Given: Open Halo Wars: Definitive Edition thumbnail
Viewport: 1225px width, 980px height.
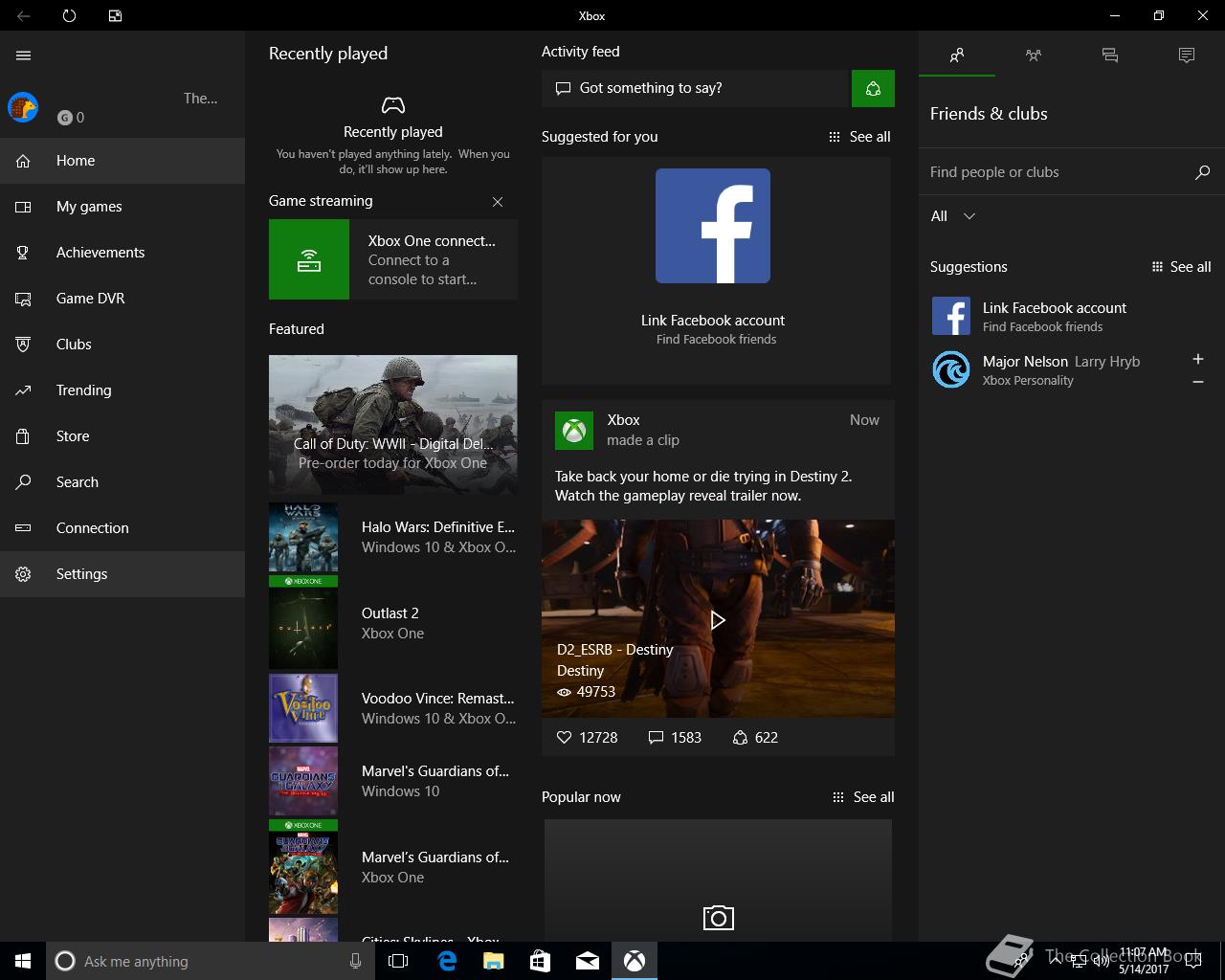Looking at the screenshot, I should 303,537.
